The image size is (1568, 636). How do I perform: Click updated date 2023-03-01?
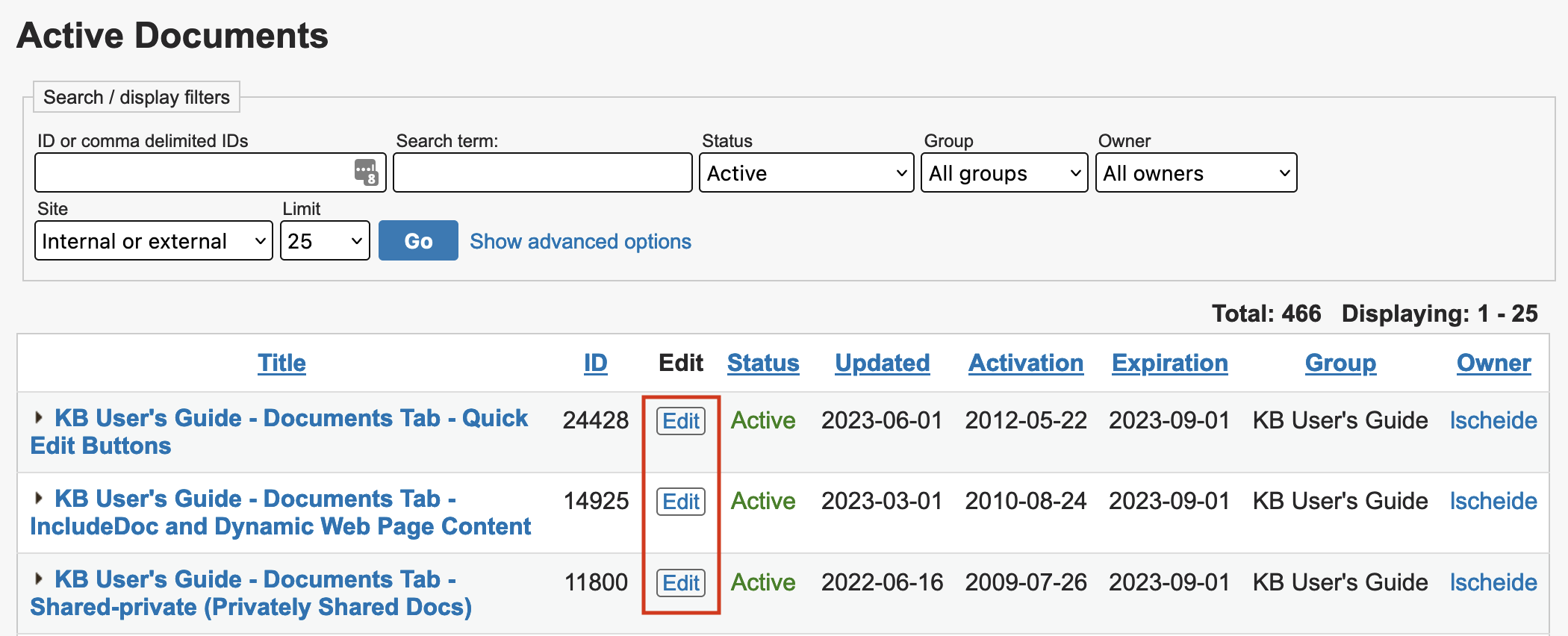[882, 501]
